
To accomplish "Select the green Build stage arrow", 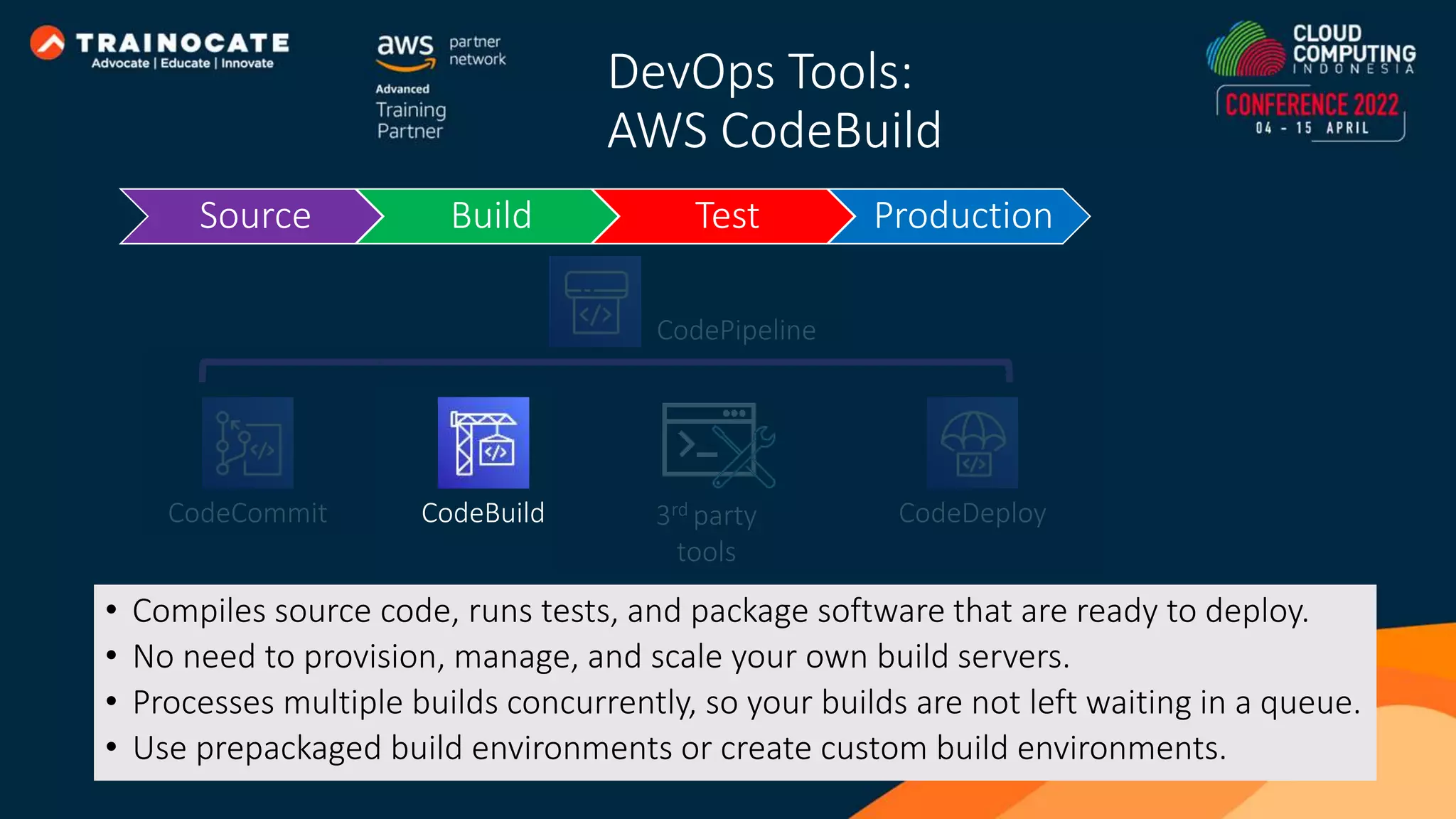I will click(x=488, y=216).
